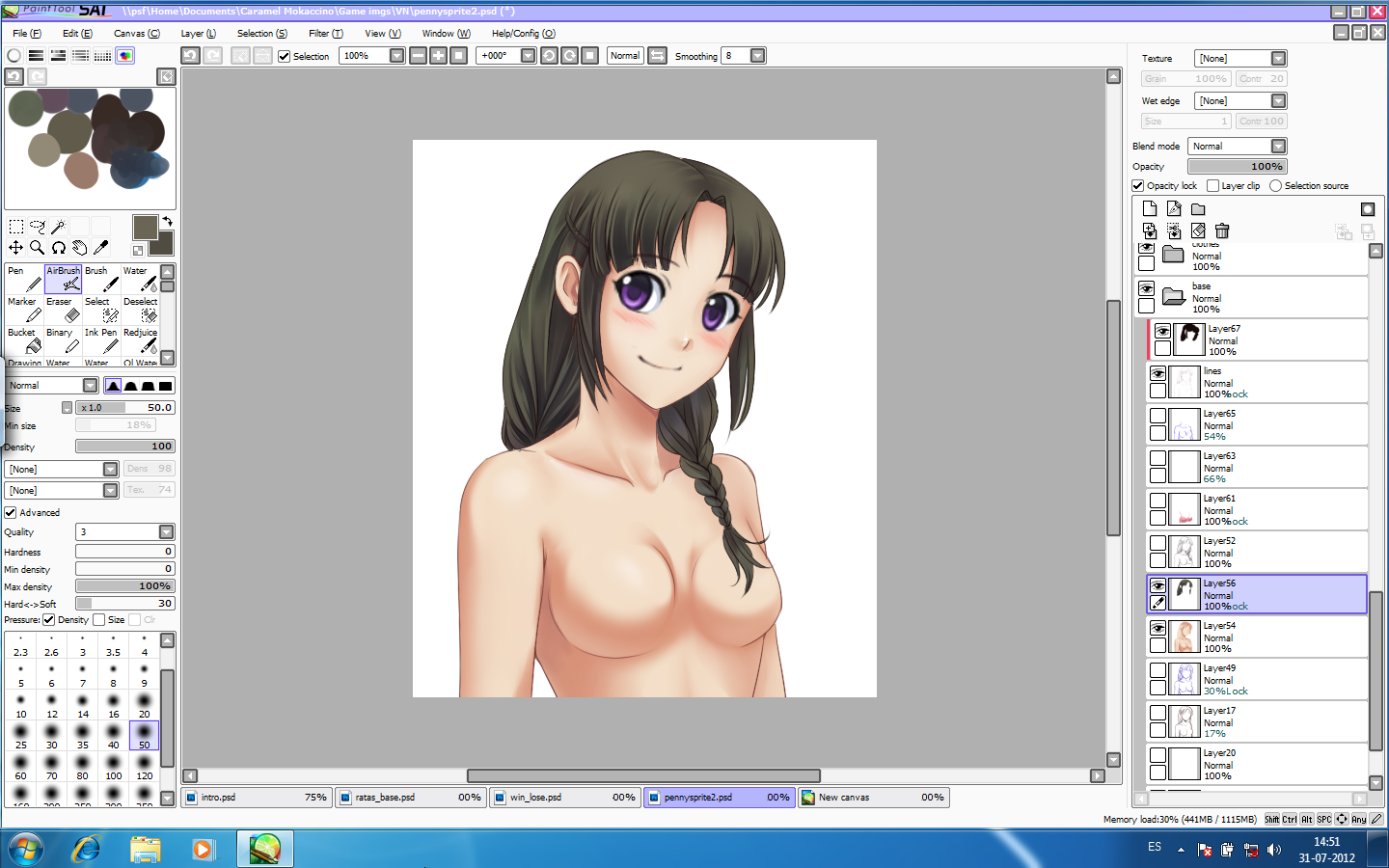
Task: Choose the Brush tool
Action: pos(101,279)
